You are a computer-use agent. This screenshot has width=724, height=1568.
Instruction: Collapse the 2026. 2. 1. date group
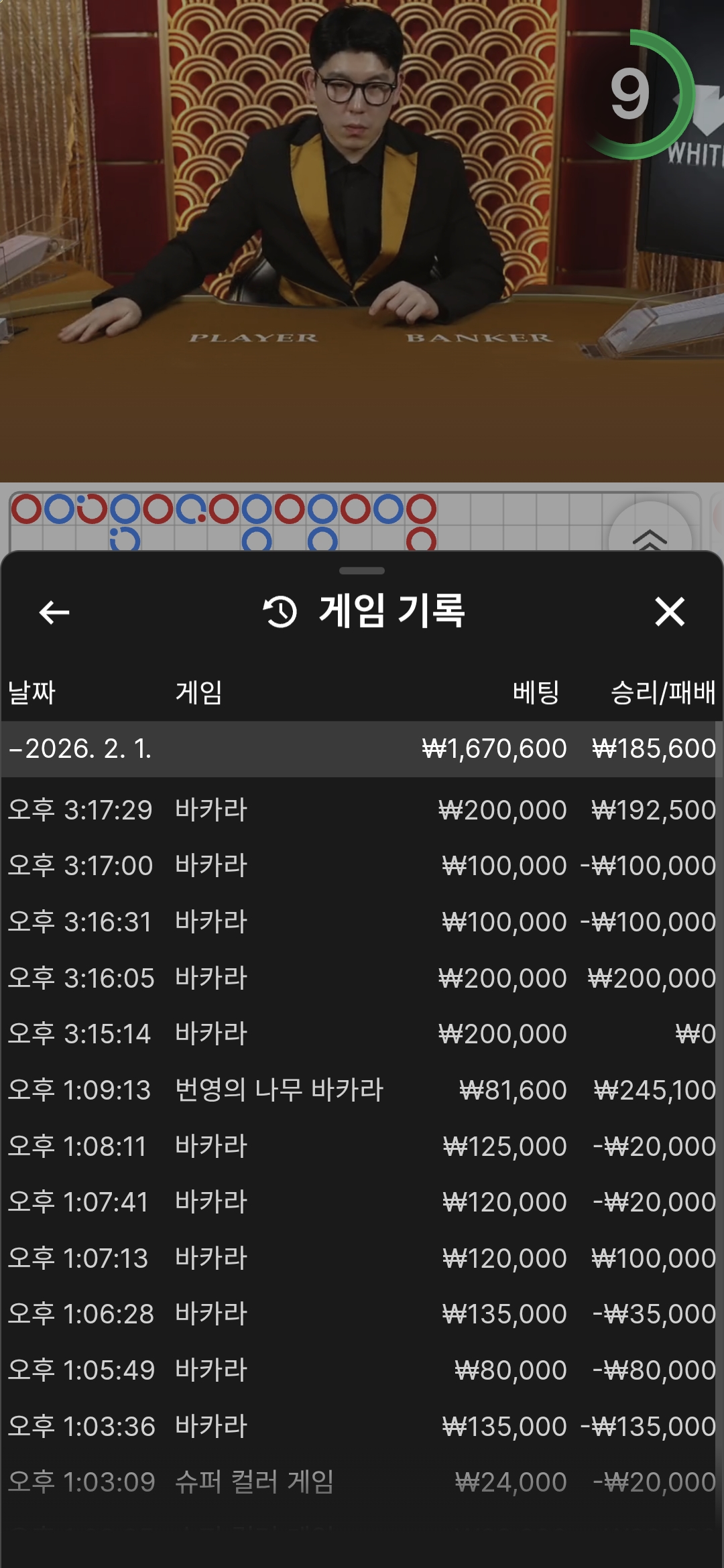click(x=80, y=748)
